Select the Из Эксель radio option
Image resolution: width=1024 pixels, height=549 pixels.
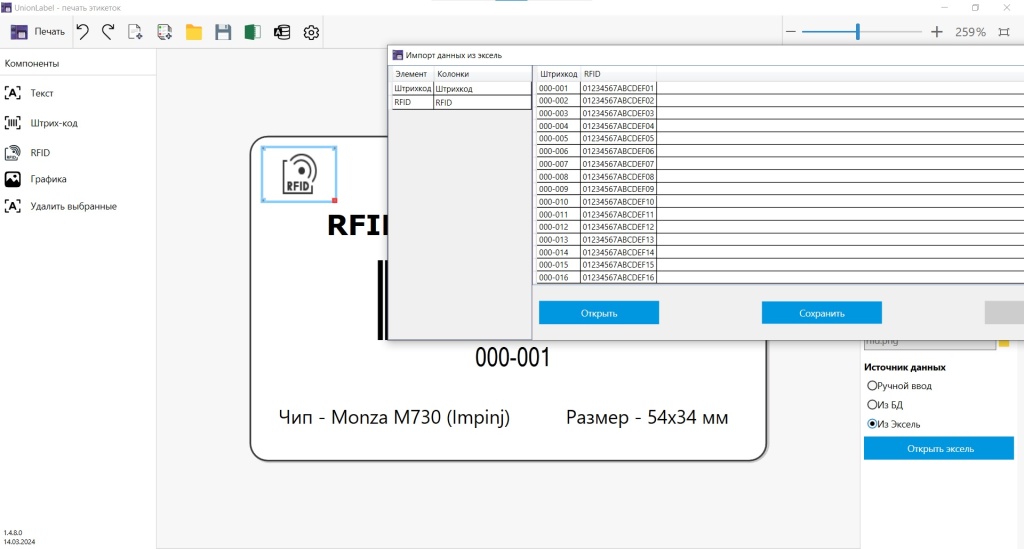[872, 424]
